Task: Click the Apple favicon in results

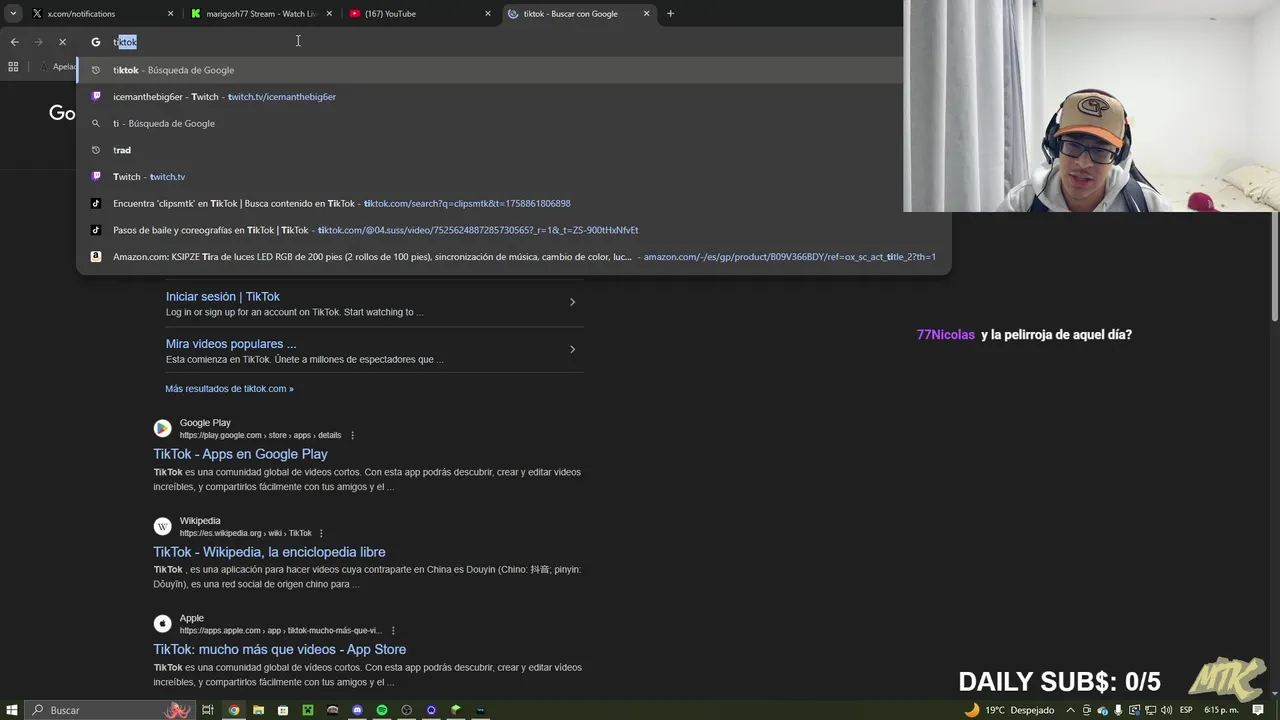Action: tap(162, 624)
